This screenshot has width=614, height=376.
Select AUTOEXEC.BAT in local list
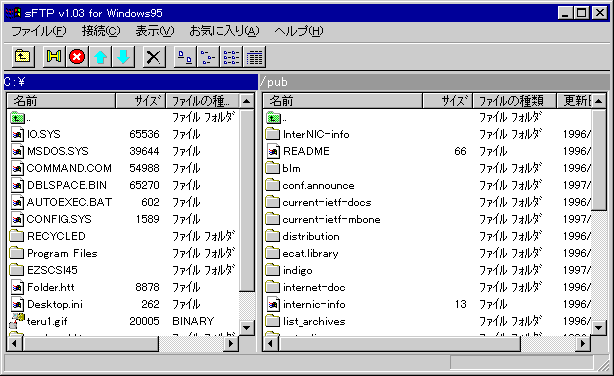coord(69,202)
